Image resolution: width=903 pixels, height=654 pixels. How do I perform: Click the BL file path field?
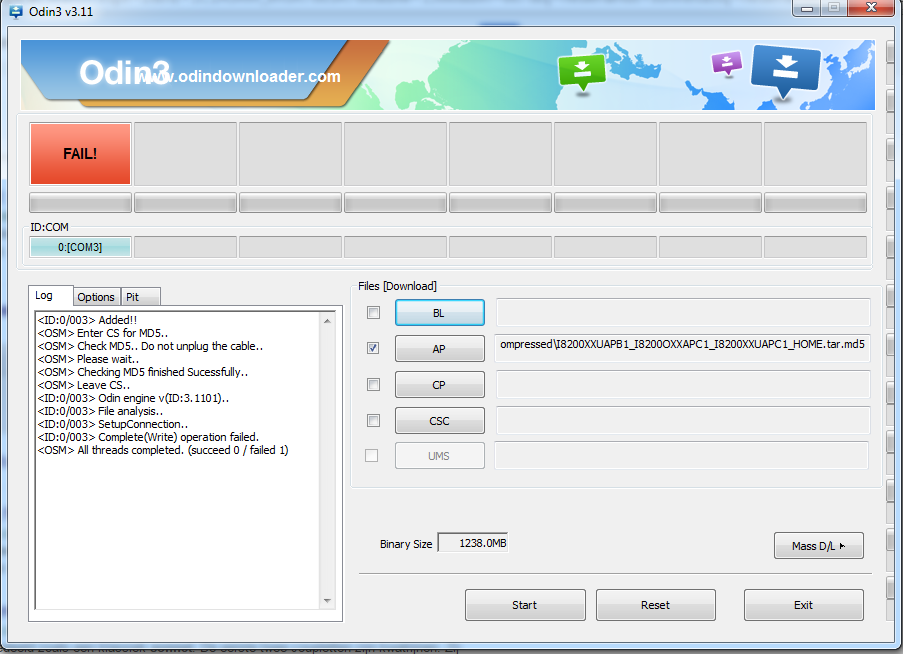tap(682, 313)
